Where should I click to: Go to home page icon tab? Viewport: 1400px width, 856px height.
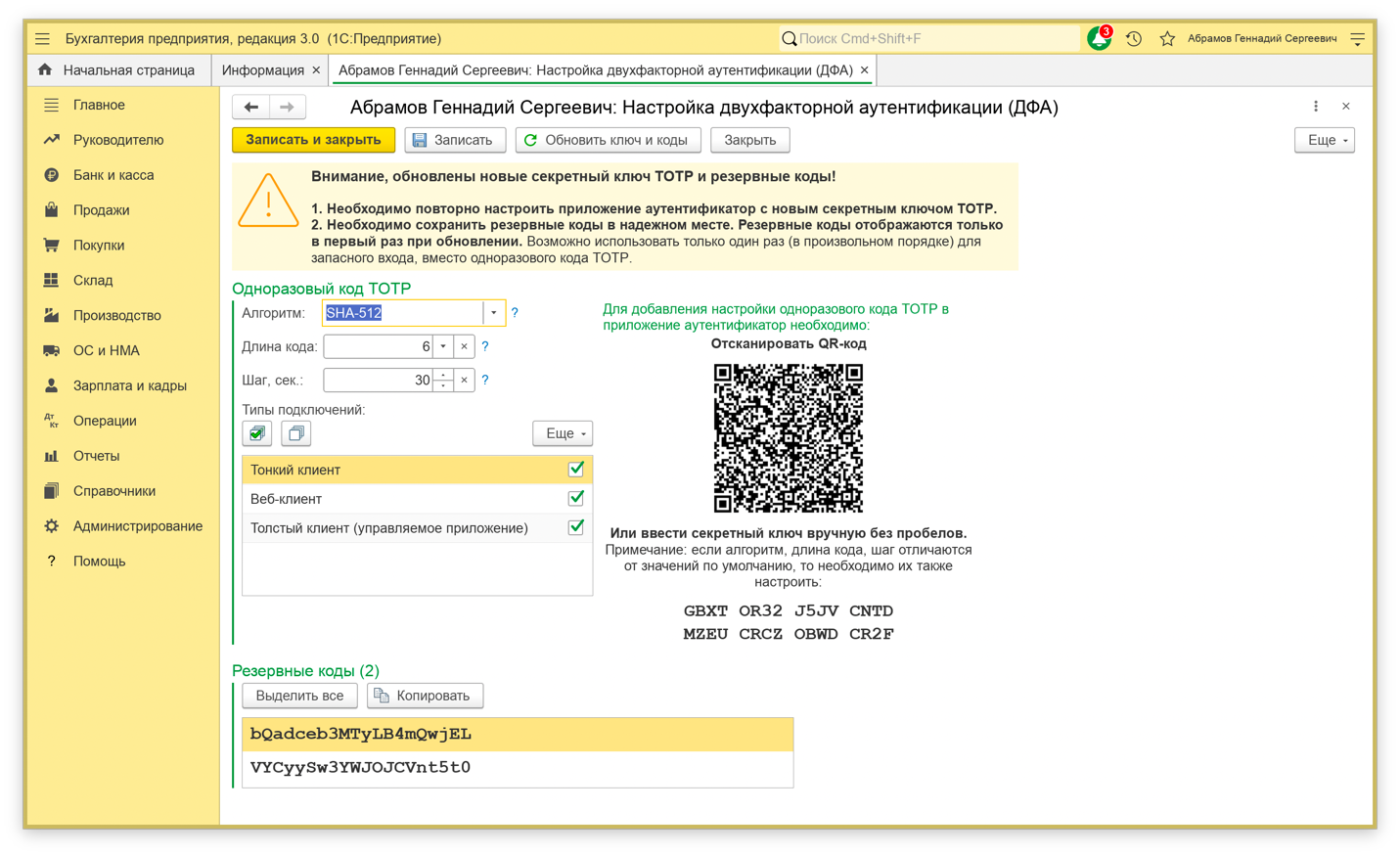click(x=45, y=70)
